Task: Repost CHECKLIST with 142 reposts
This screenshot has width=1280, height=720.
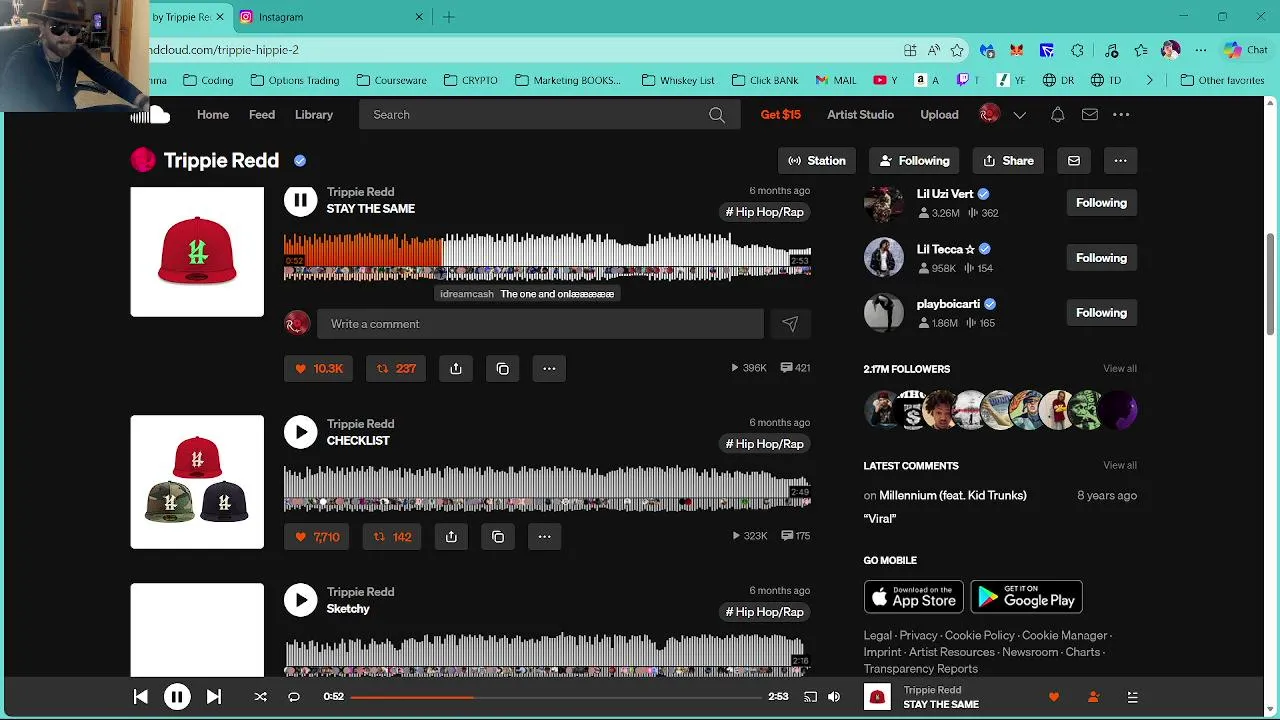Action: coord(392,537)
